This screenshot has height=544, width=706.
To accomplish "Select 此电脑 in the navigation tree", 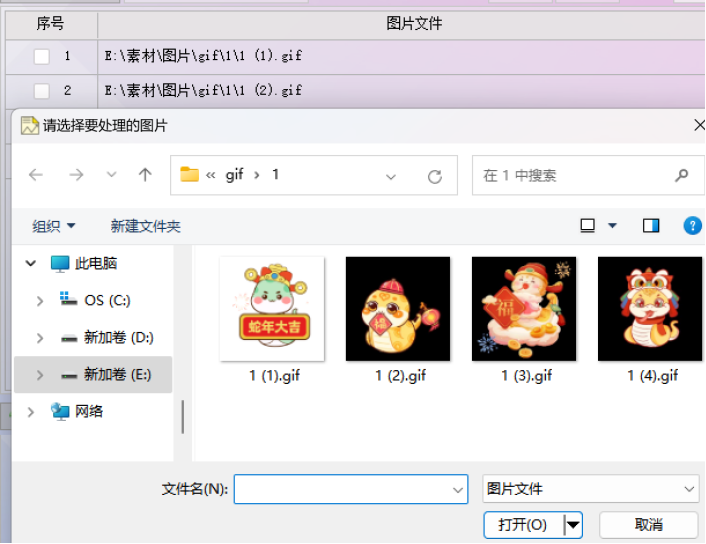I will 96,264.
